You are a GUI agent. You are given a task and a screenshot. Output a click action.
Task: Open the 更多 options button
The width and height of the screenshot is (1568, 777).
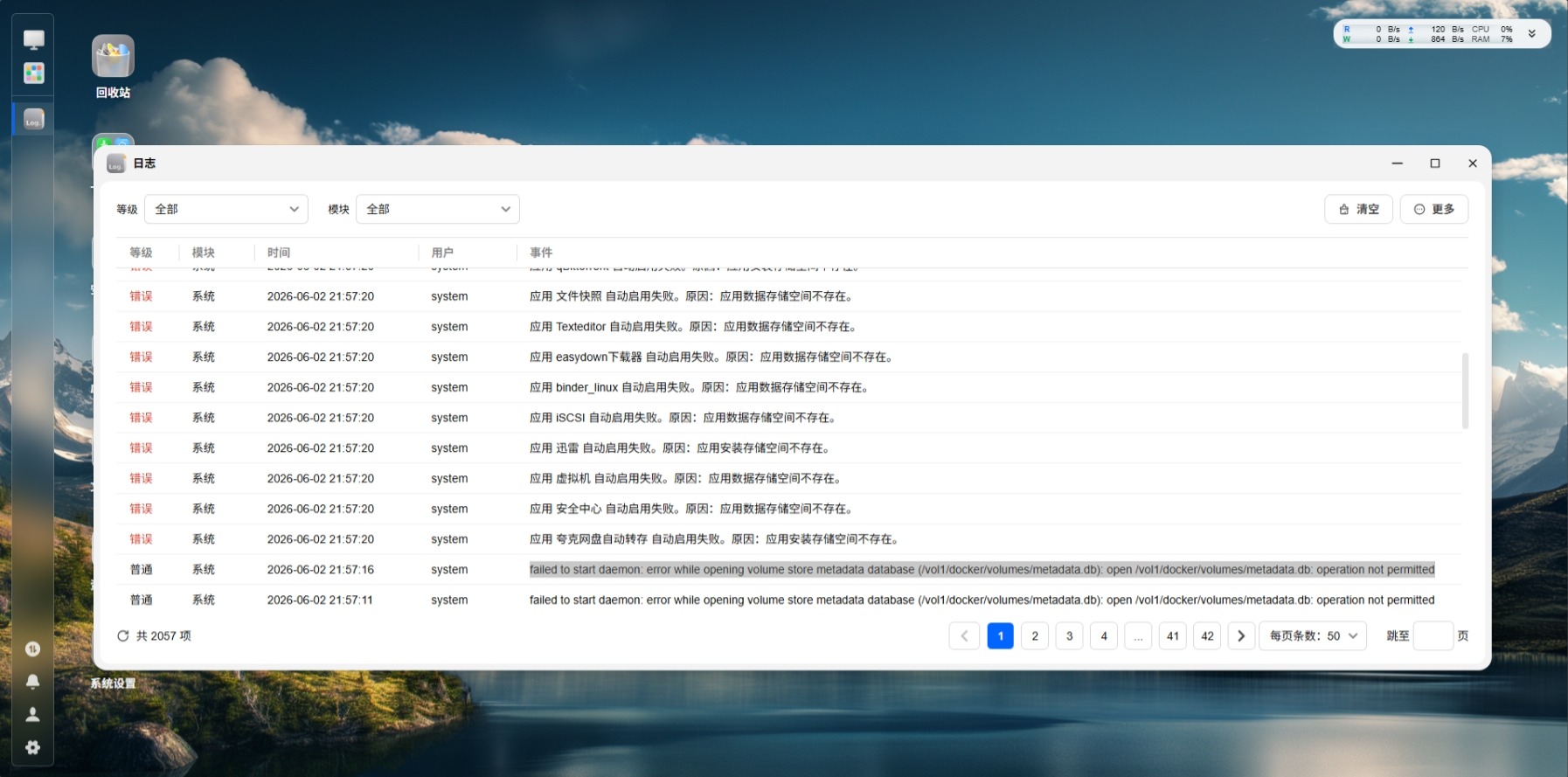click(x=1434, y=209)
